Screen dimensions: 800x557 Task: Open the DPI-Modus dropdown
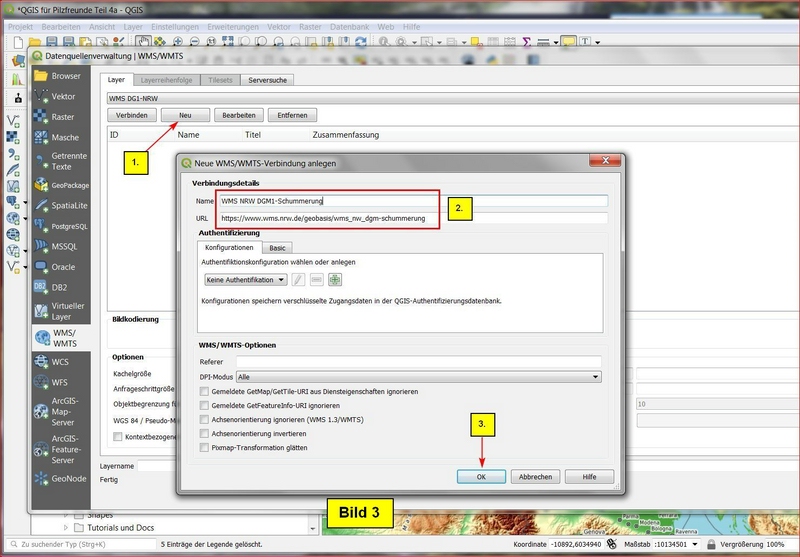418,377
